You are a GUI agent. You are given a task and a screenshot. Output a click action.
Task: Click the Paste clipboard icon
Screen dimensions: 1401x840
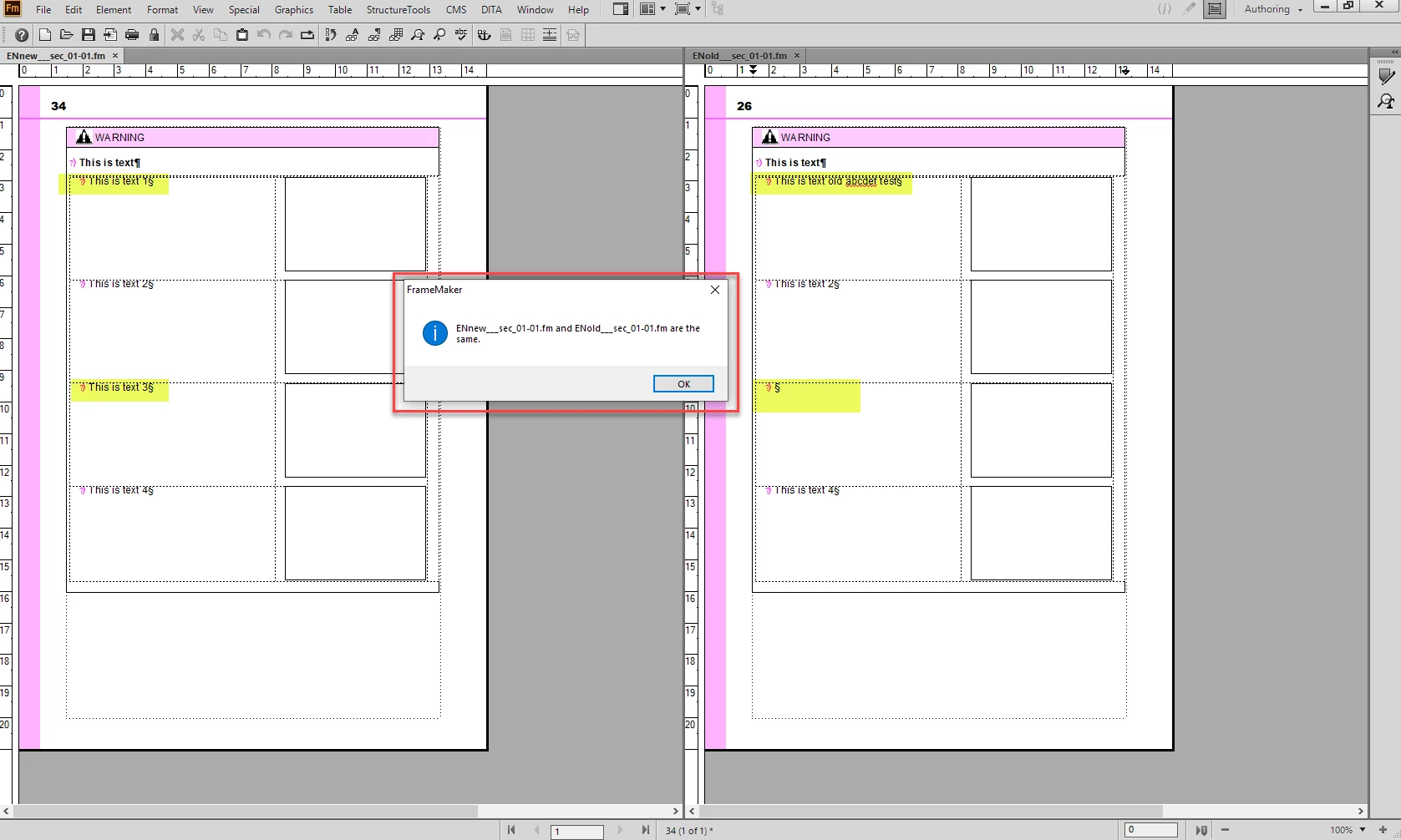tap(242, 35)
